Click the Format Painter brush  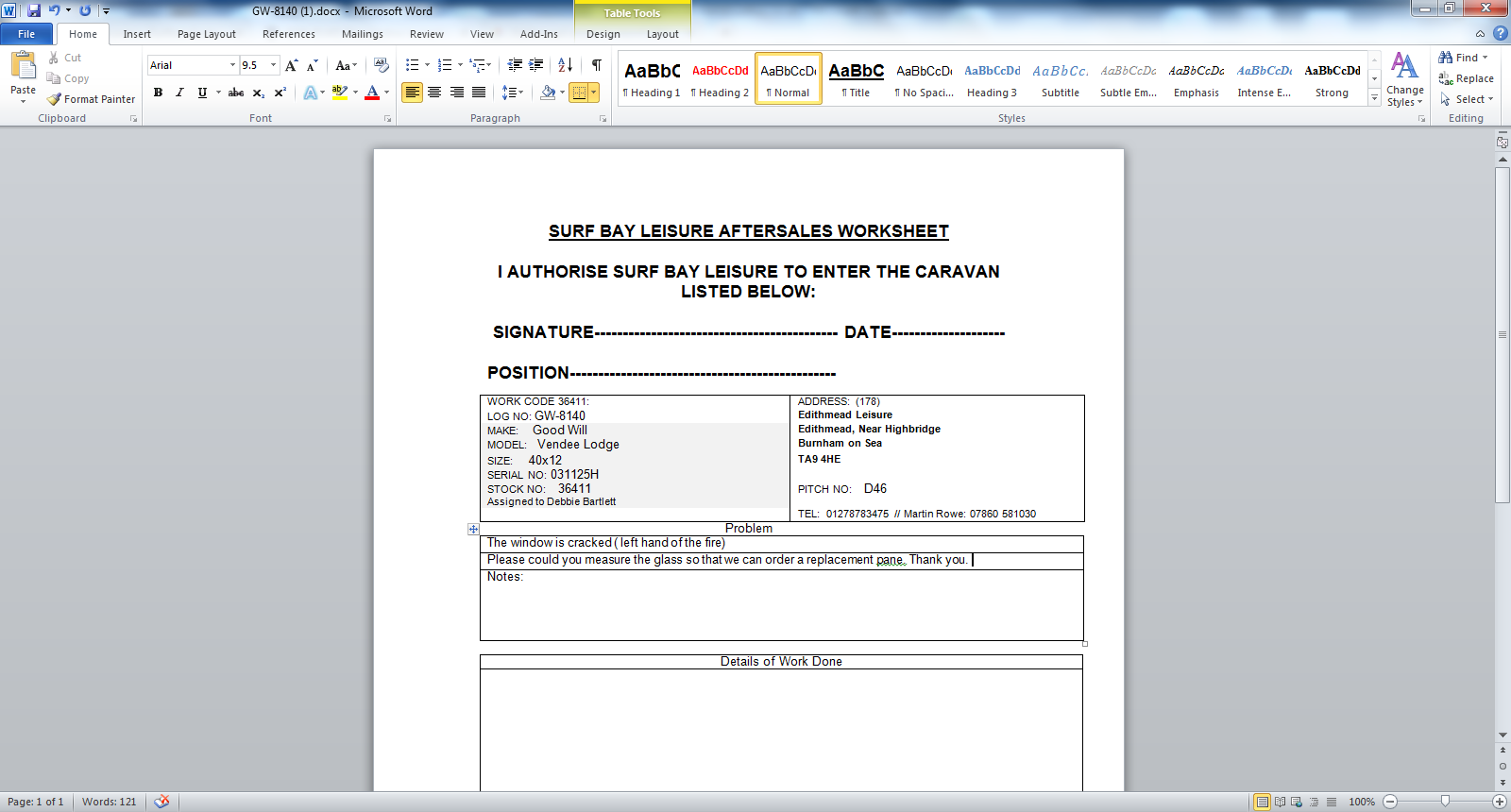point(54,99)
